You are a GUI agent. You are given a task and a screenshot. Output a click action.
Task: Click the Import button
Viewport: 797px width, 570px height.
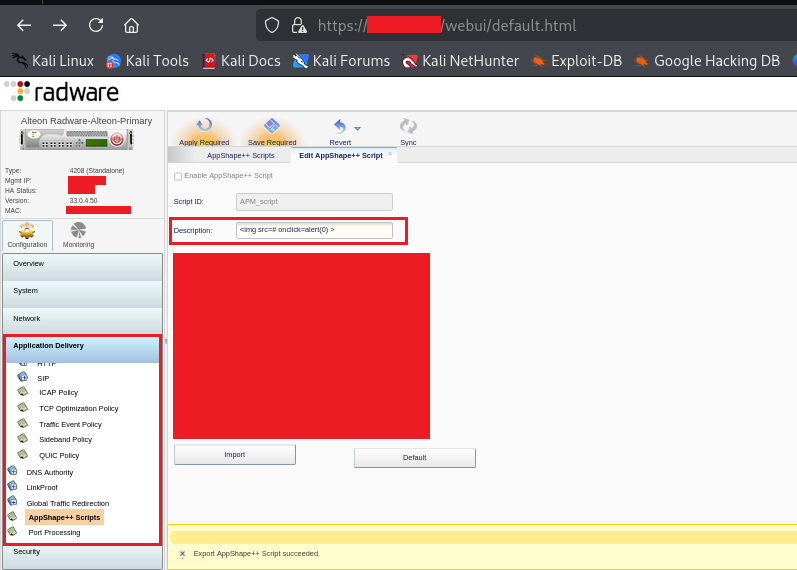(234, 455)
